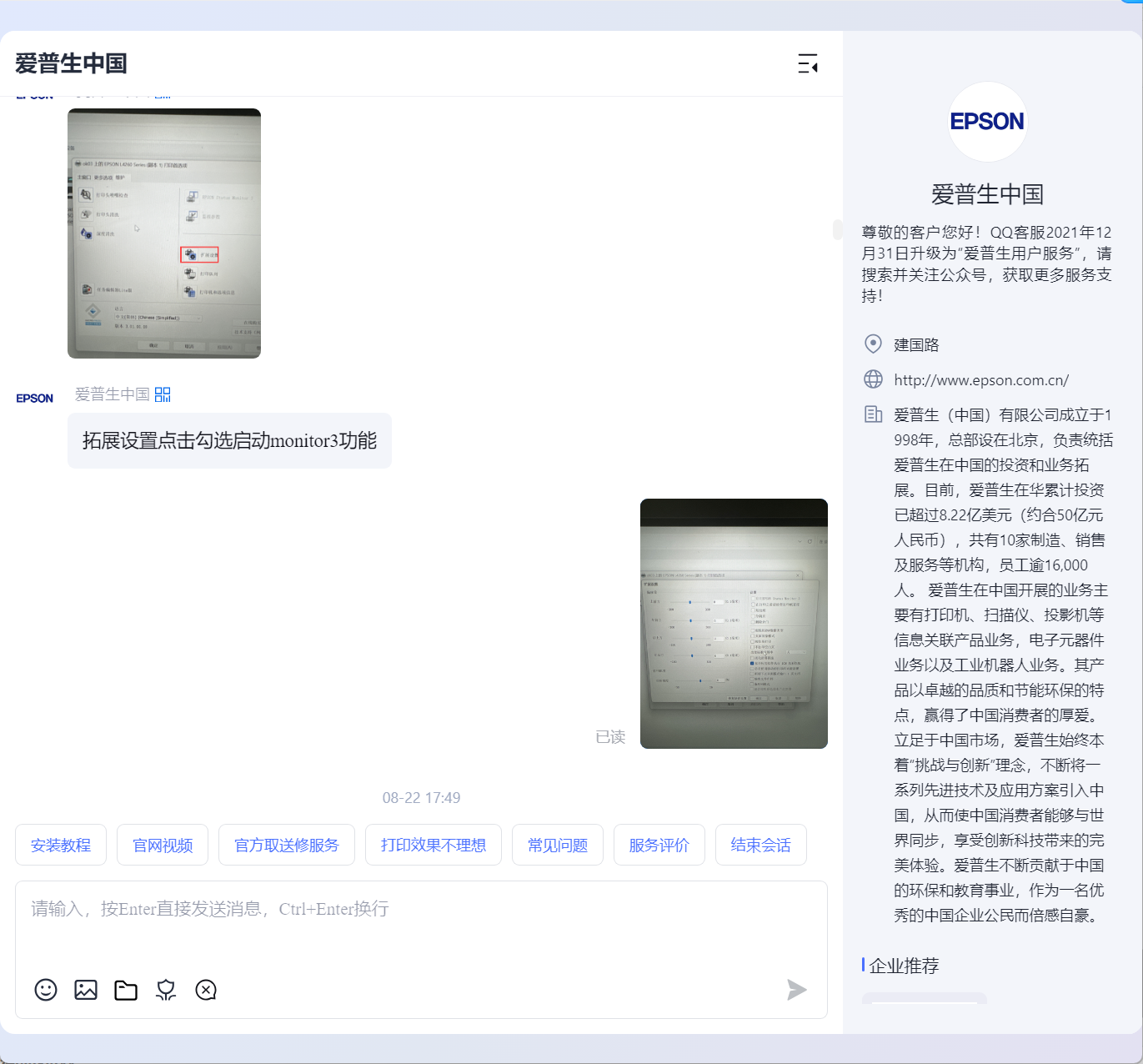This screenshot has width=1143, height=1064.
Task: Choose 官方取送修服务 quick reply
Action: [x=287, y=846]
